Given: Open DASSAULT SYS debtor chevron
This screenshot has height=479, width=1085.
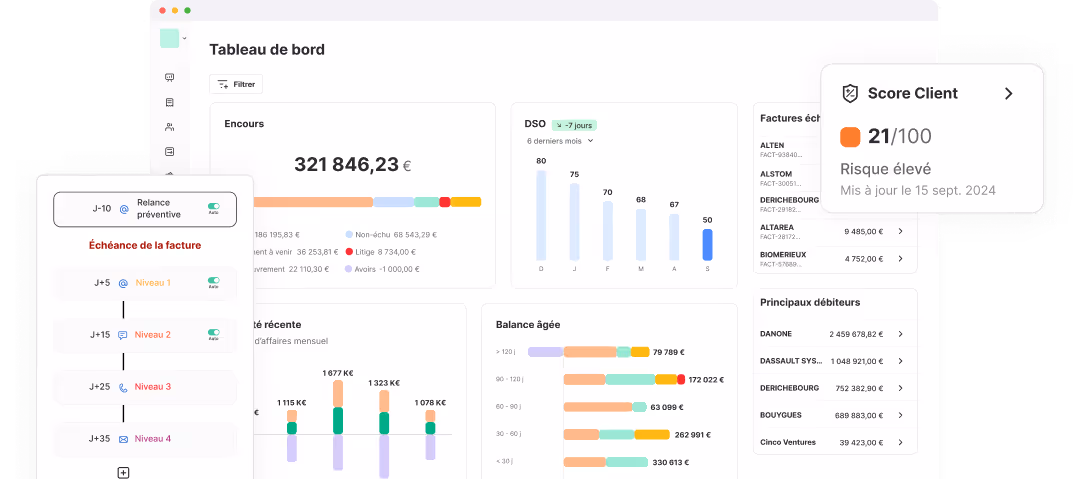Looking at the screenshot, I should 900,361.
